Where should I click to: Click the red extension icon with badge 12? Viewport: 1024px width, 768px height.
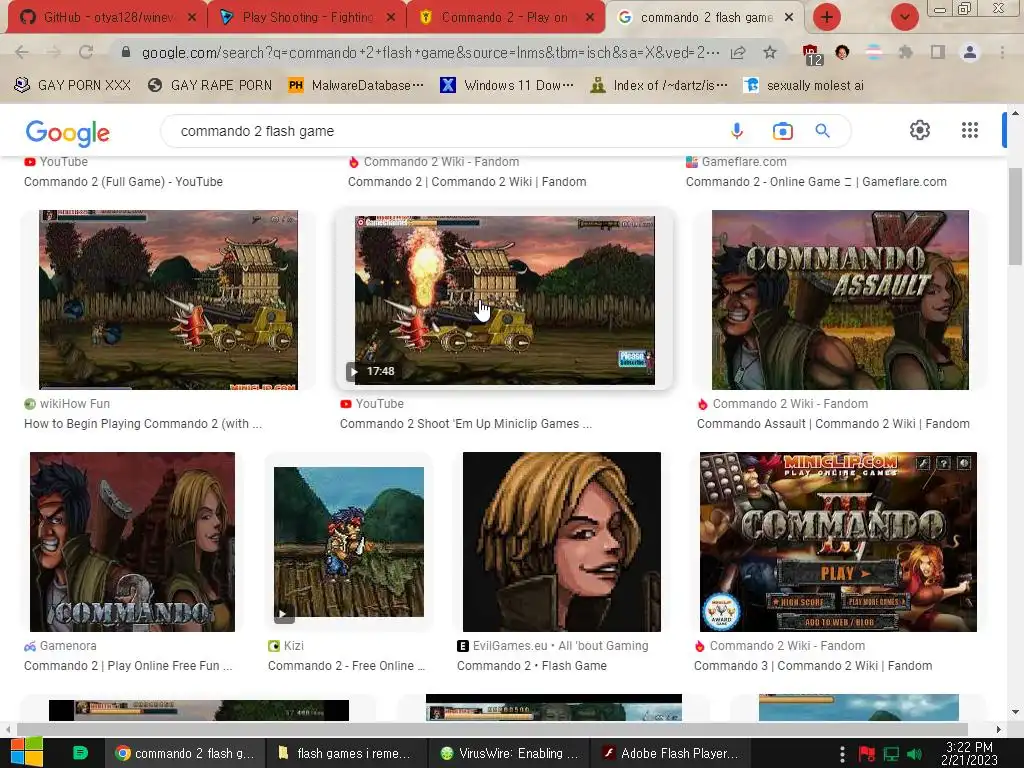pyautogui.click(x=811, y=54)
